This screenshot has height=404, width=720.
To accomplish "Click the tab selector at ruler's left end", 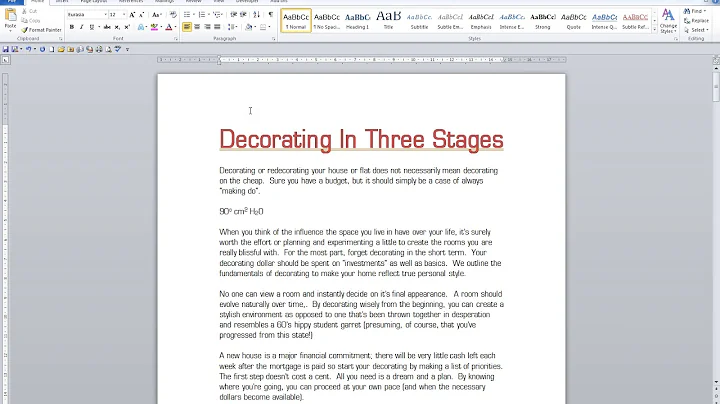I will (x=5, y=60).
